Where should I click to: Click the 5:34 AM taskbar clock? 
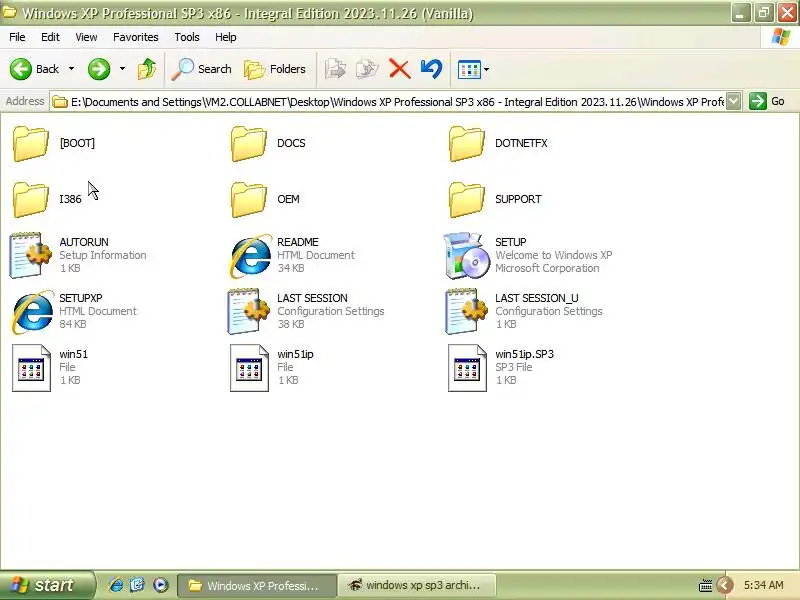tap(763, 585)
